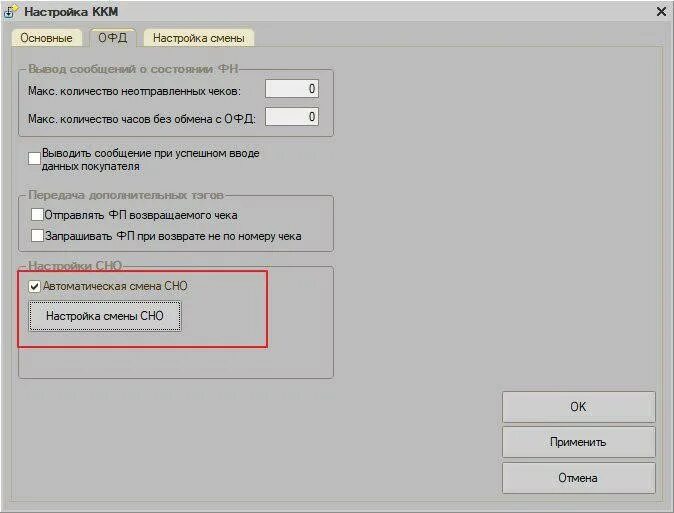Click the Настройка ККМ title bar icon
Viewport: 674px width, 513px height.
point(9,12)
